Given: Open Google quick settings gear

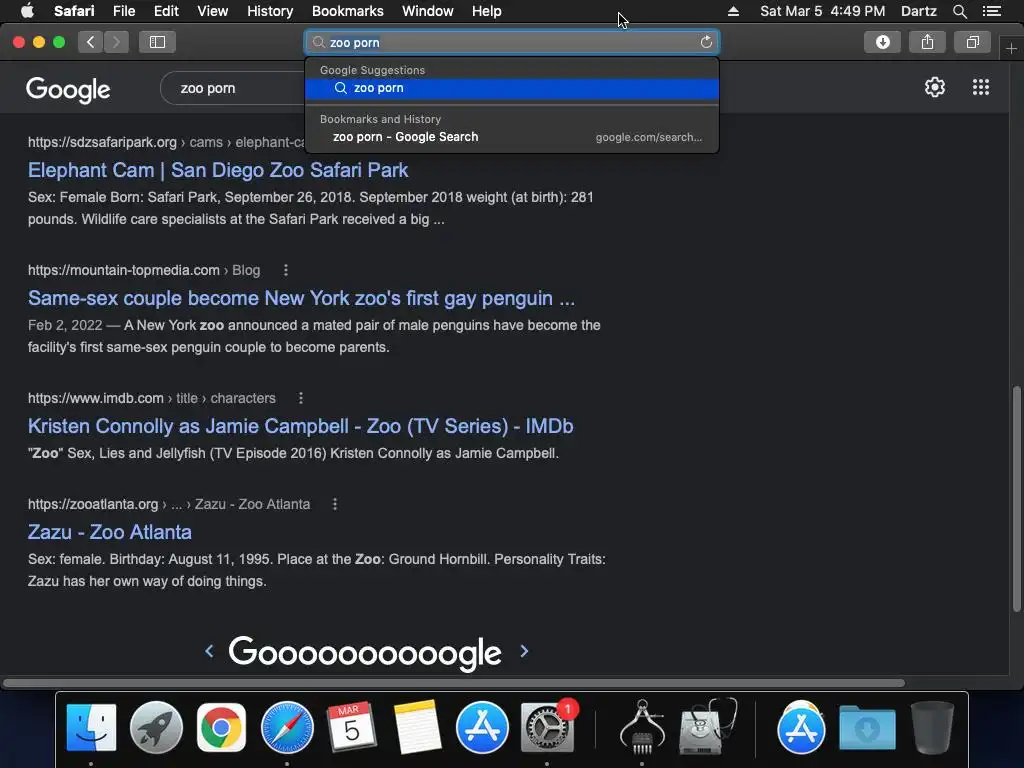Looking at the screenshot, I should coord(935,87).
